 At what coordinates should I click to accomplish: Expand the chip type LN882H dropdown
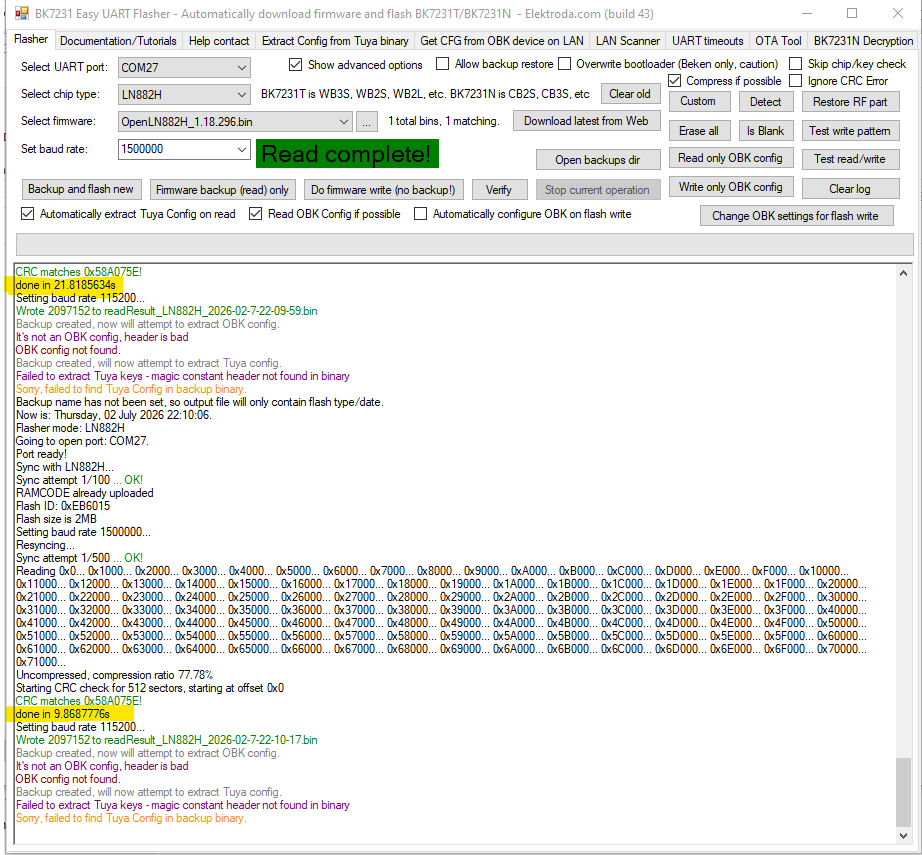(x=242, y=95)
